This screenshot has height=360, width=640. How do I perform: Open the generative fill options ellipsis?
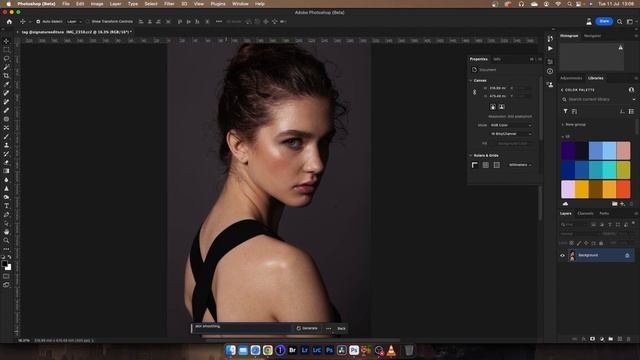(329, 329)
